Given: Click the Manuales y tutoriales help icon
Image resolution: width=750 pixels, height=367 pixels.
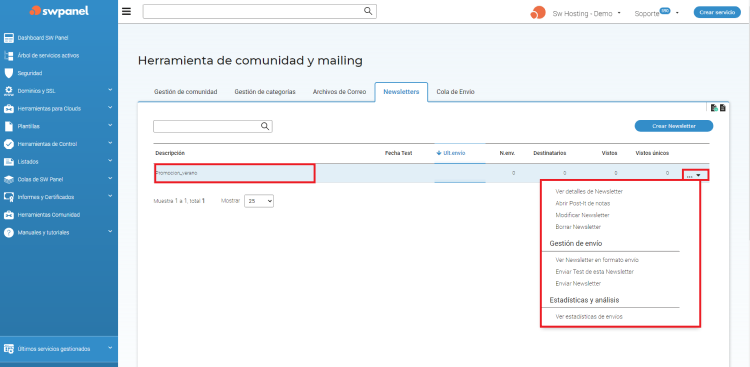Looking at the screenshot, I should [x=8, y=233].
